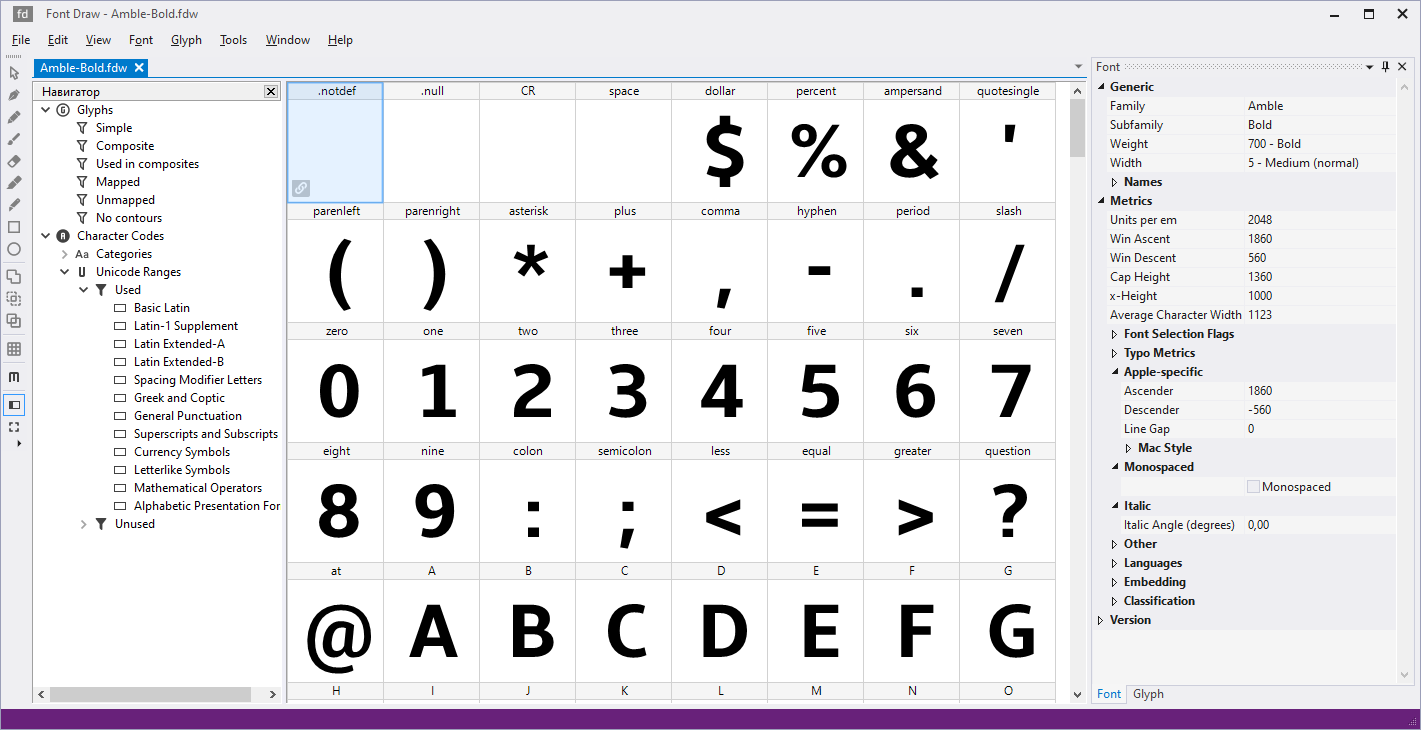Close the Amble-Bold.fdw document tab
This screenshot has width=1421, height=730.
coord(139,68)
